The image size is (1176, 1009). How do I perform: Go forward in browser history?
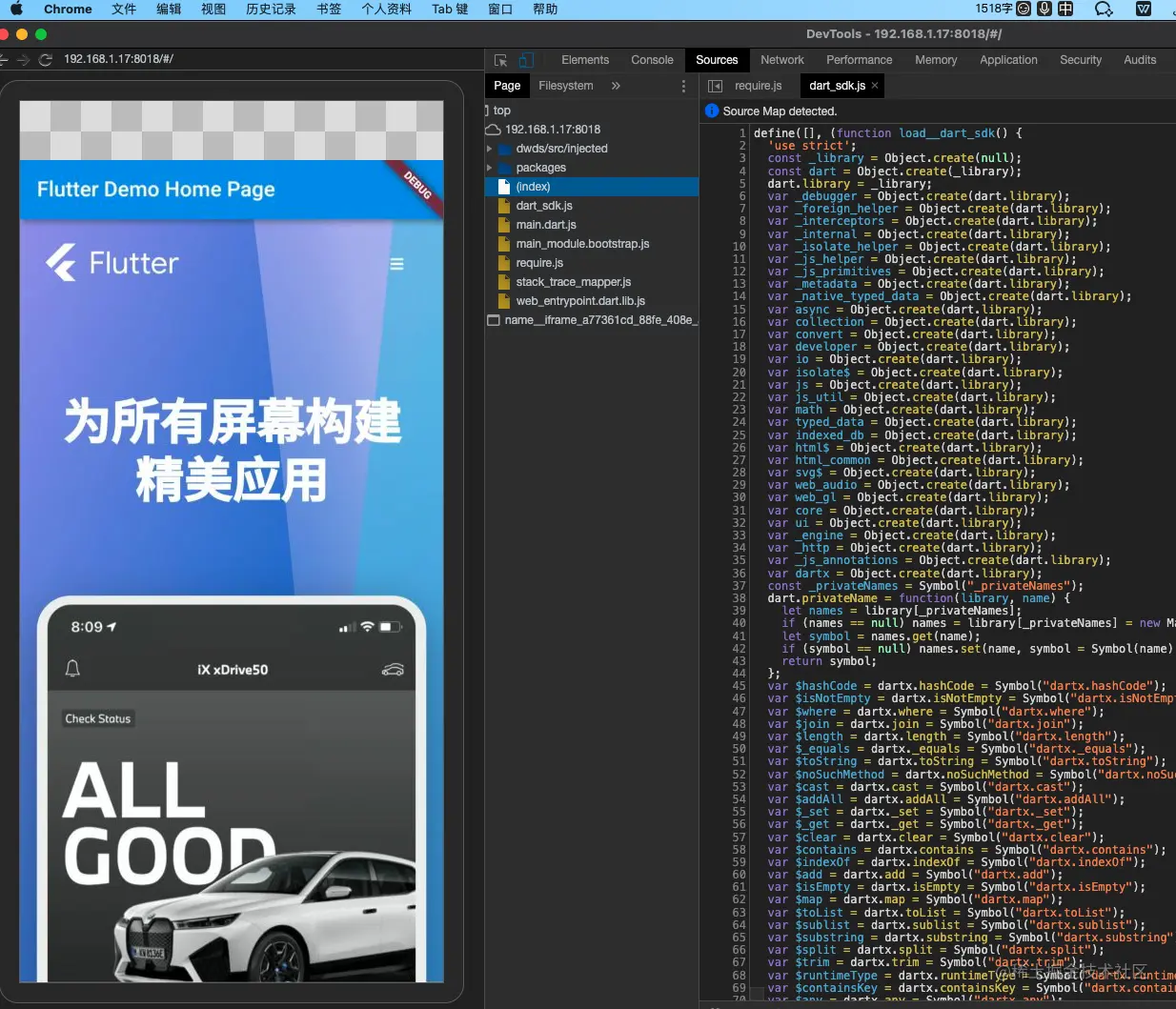click(23, 60)
